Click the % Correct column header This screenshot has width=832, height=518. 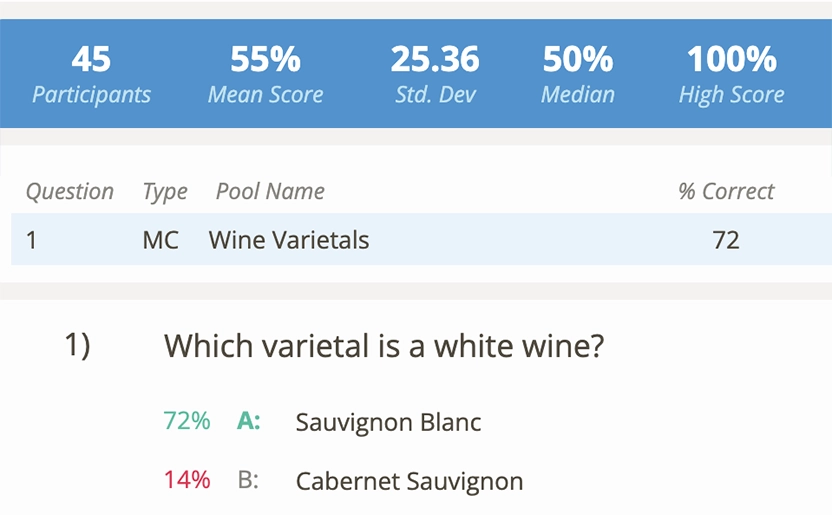click(726, 192)
